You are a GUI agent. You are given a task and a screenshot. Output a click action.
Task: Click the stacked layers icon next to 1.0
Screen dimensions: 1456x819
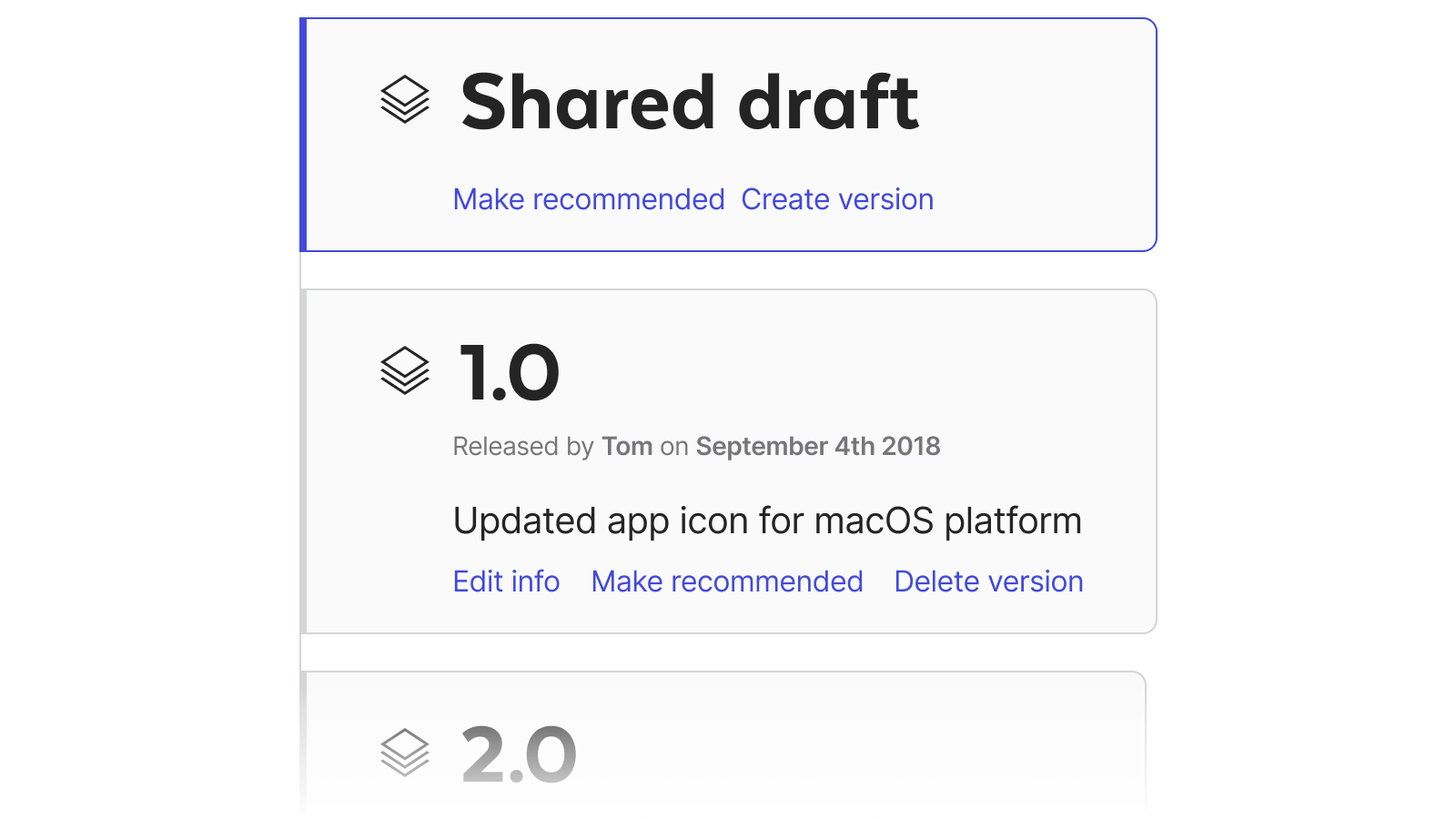(404, 371)
